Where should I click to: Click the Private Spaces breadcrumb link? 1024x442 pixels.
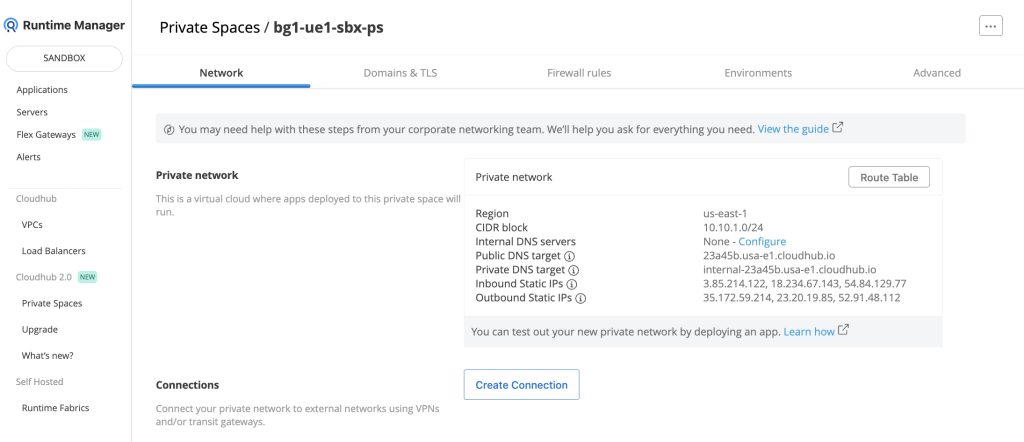coord(208,28)
